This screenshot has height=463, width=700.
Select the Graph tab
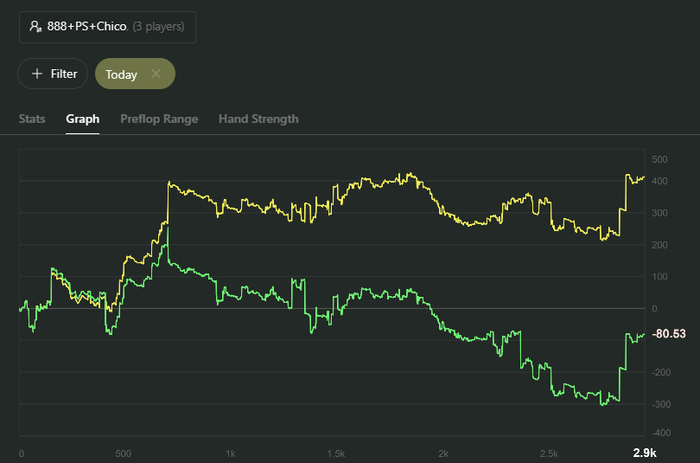(83, 119)
